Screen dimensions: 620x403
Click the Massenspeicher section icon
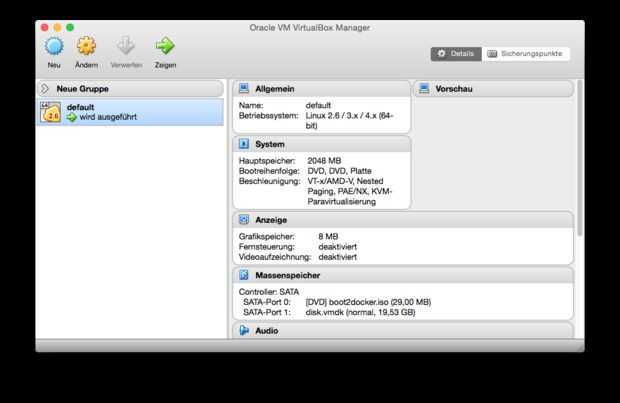click(244, 275)
